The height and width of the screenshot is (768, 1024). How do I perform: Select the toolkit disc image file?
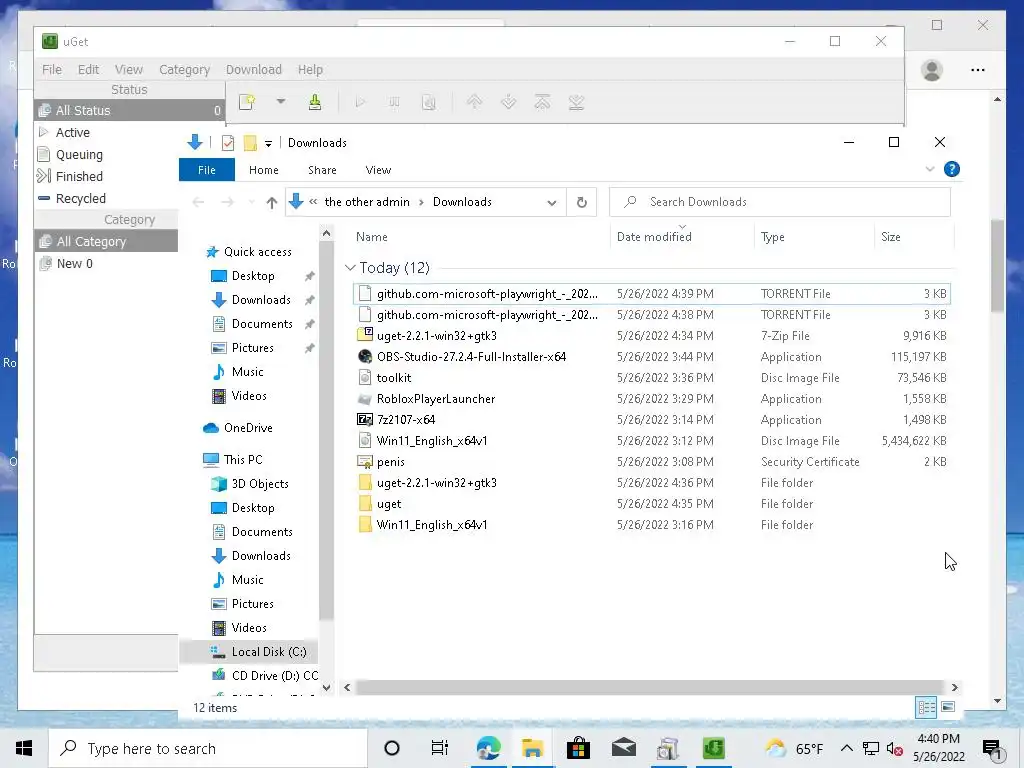651,377
